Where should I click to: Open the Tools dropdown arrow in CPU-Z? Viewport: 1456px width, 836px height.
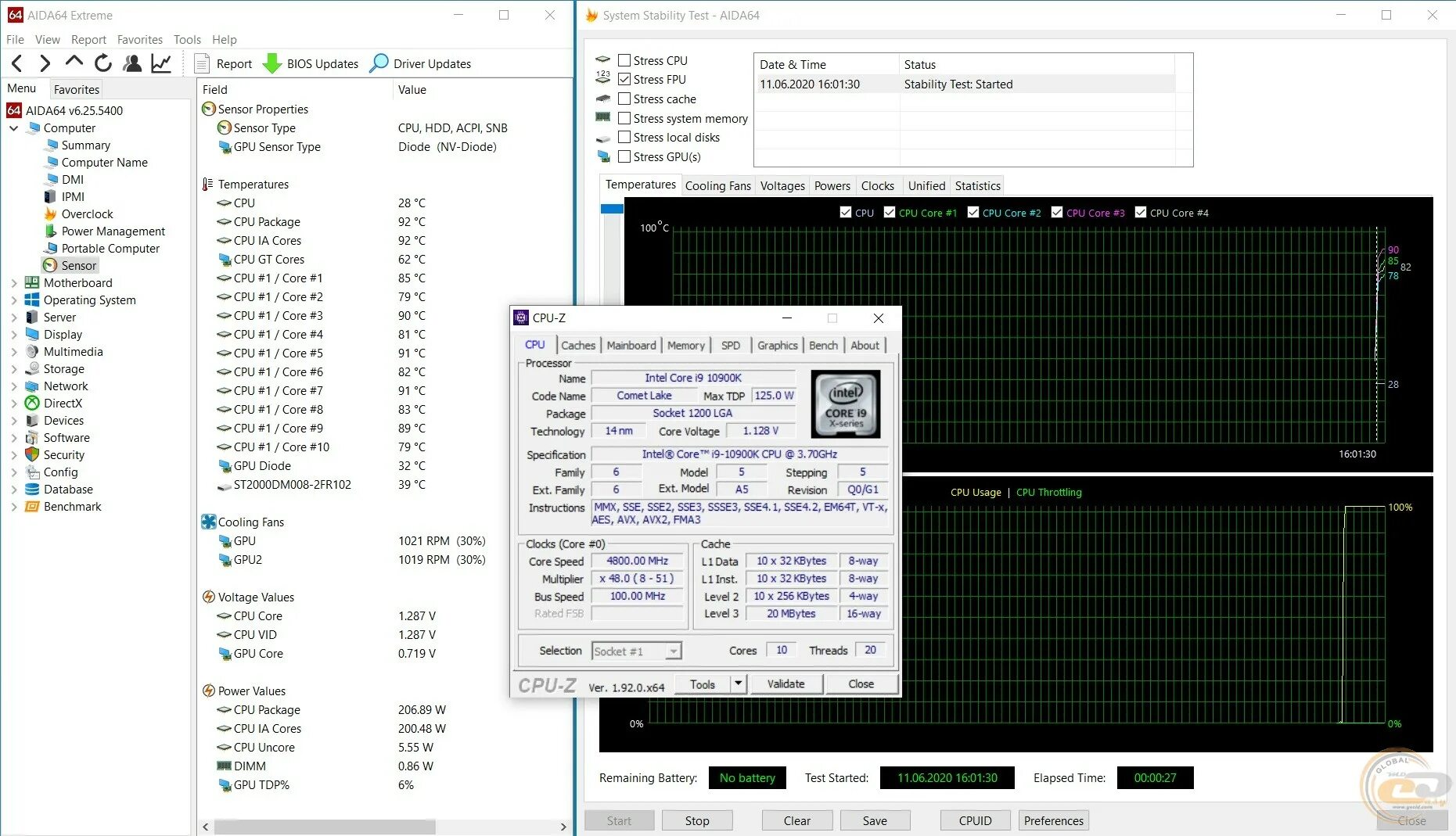(x=738, y=684)
